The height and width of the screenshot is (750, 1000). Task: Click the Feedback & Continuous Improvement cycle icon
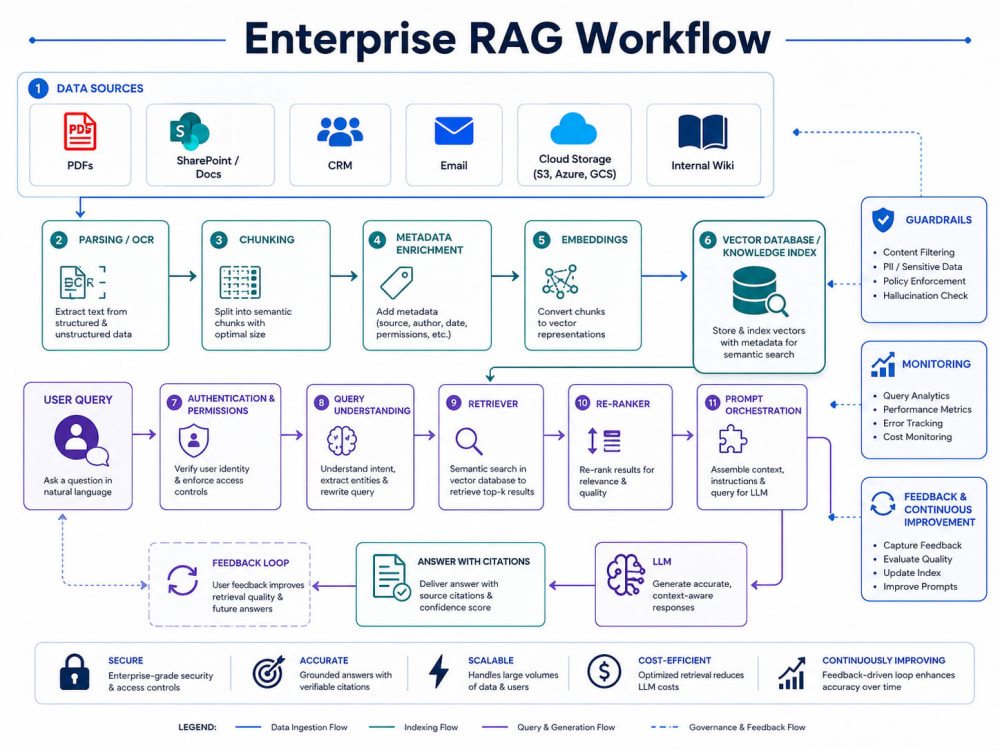883,503
